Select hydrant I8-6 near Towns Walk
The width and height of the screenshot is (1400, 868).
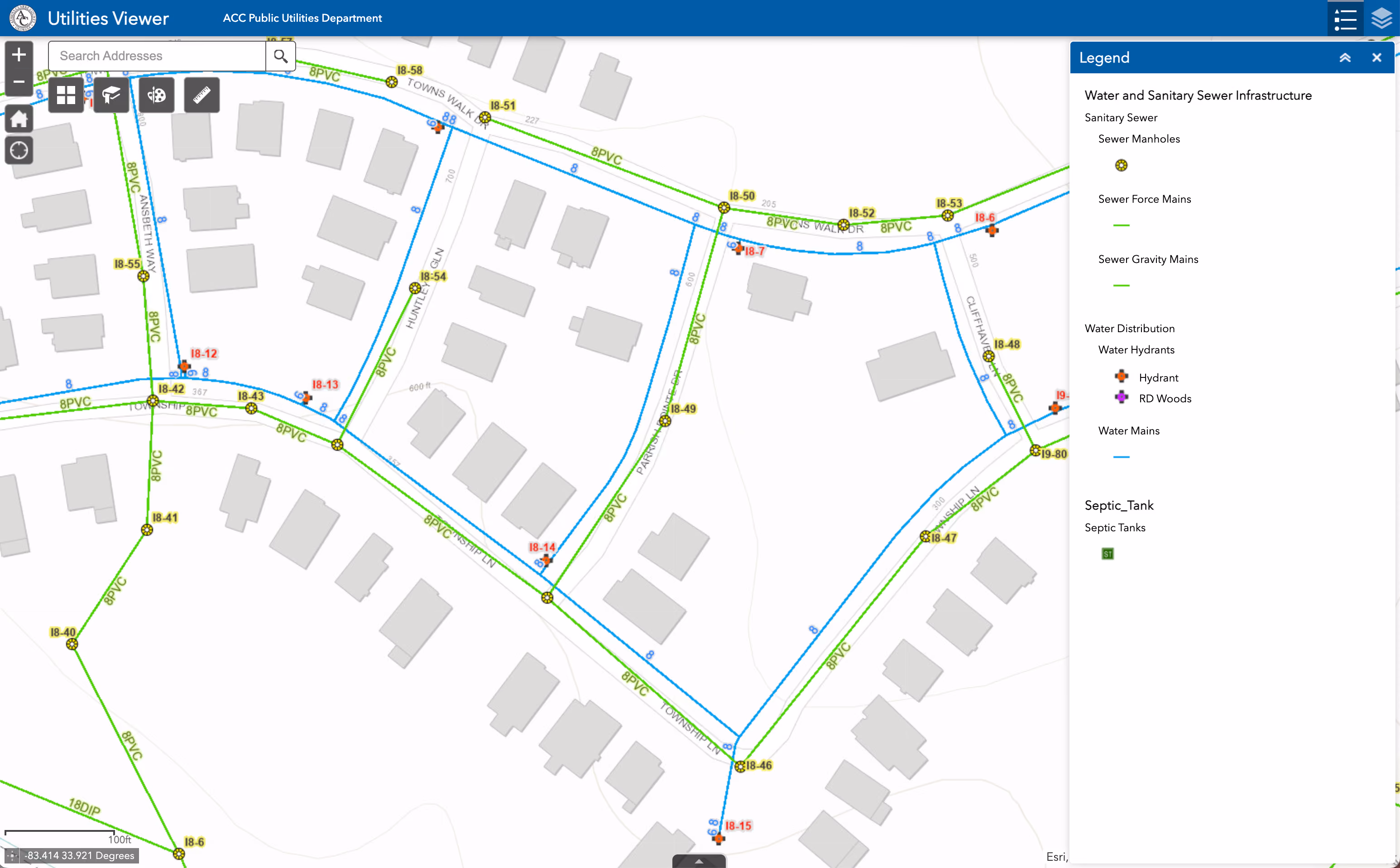pyautogui.click(x=992, y=231)
